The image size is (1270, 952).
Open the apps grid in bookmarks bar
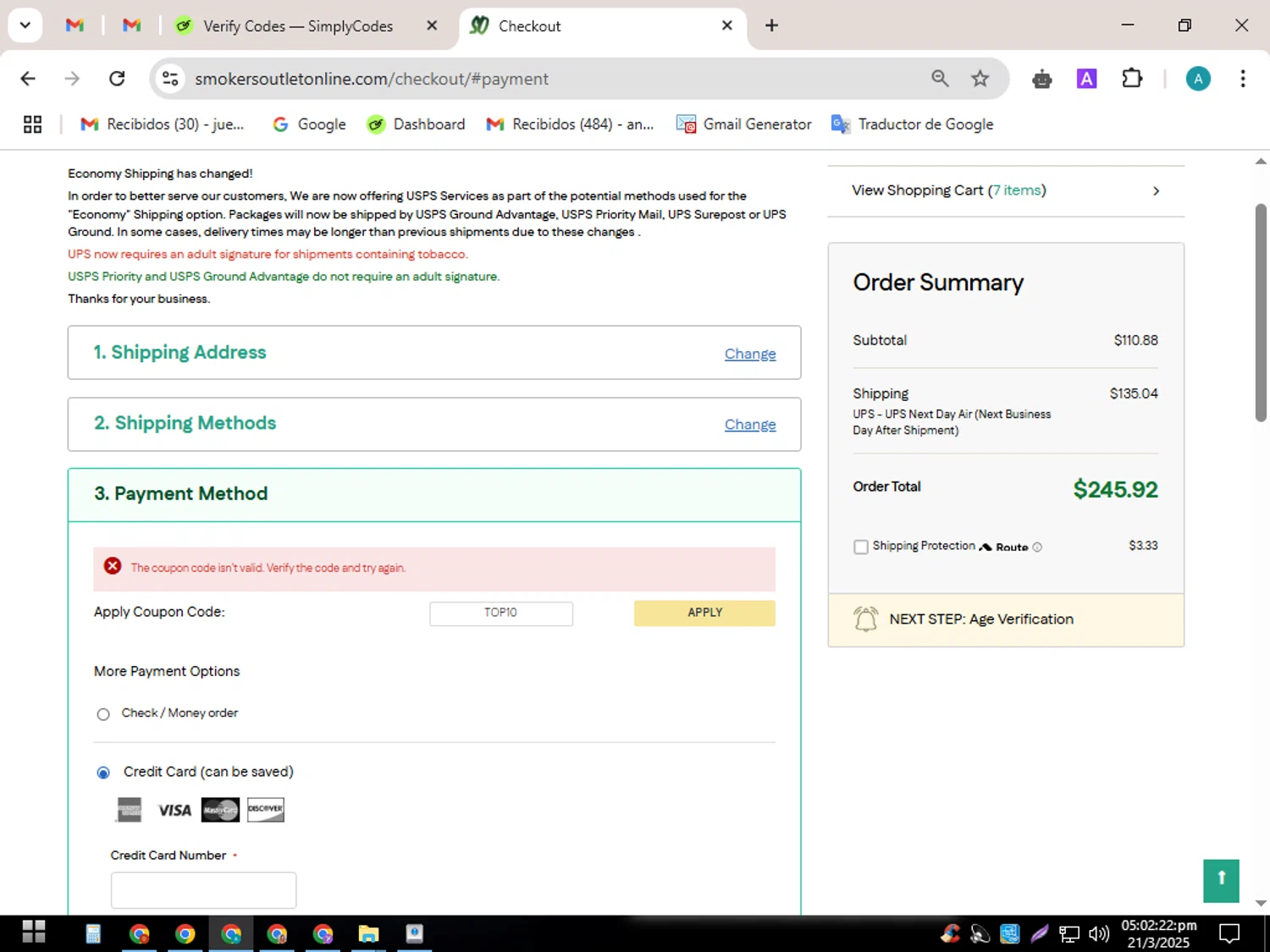point(33,124)
